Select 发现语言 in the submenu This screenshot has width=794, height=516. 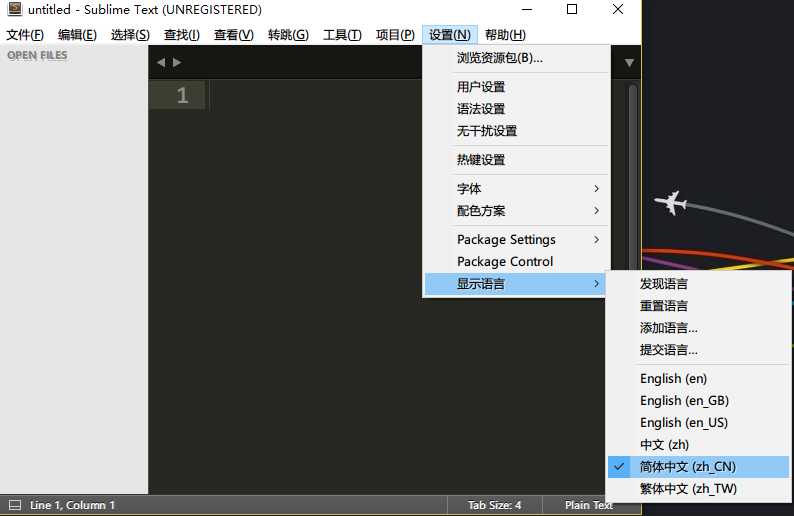[x=698, y=284]
